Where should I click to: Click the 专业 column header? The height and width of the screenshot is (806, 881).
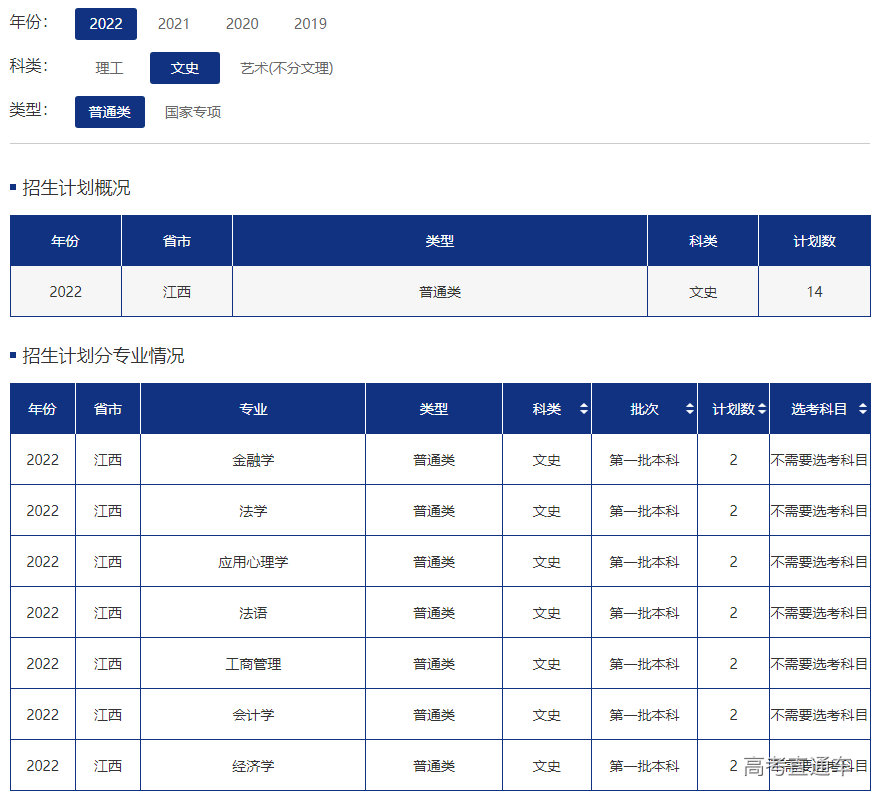click(x=253, y=409)
